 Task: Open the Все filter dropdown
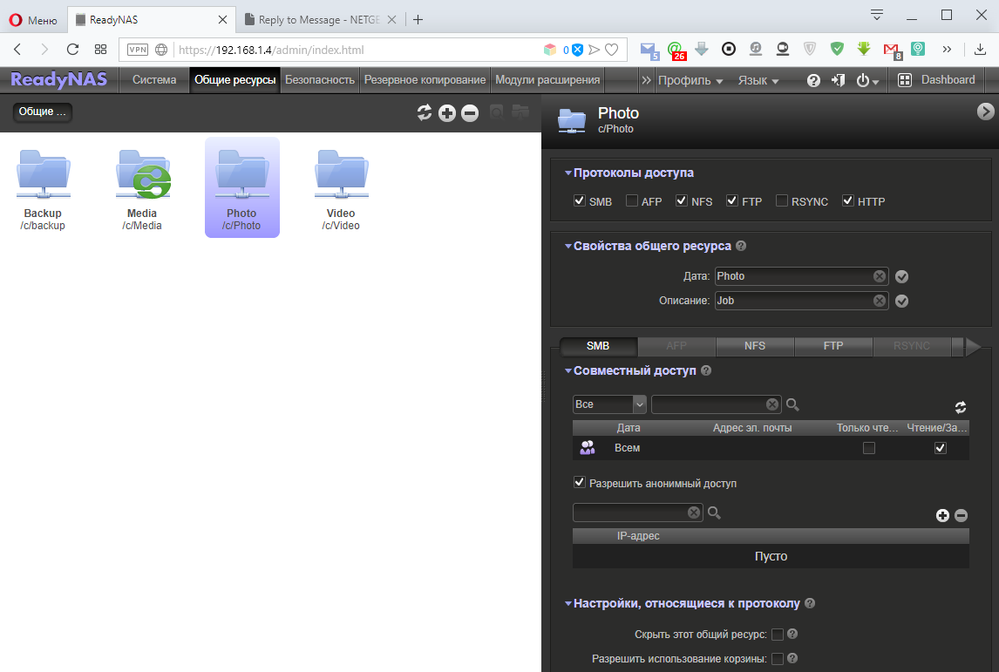(610, 404)
